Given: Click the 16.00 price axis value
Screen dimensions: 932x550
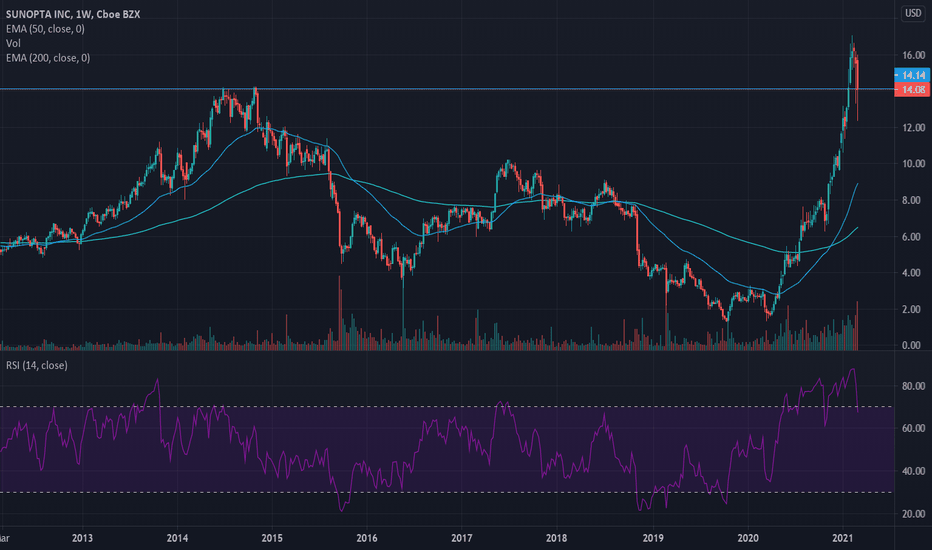Looking at the screenshot, I should click(x=913, y=55).
